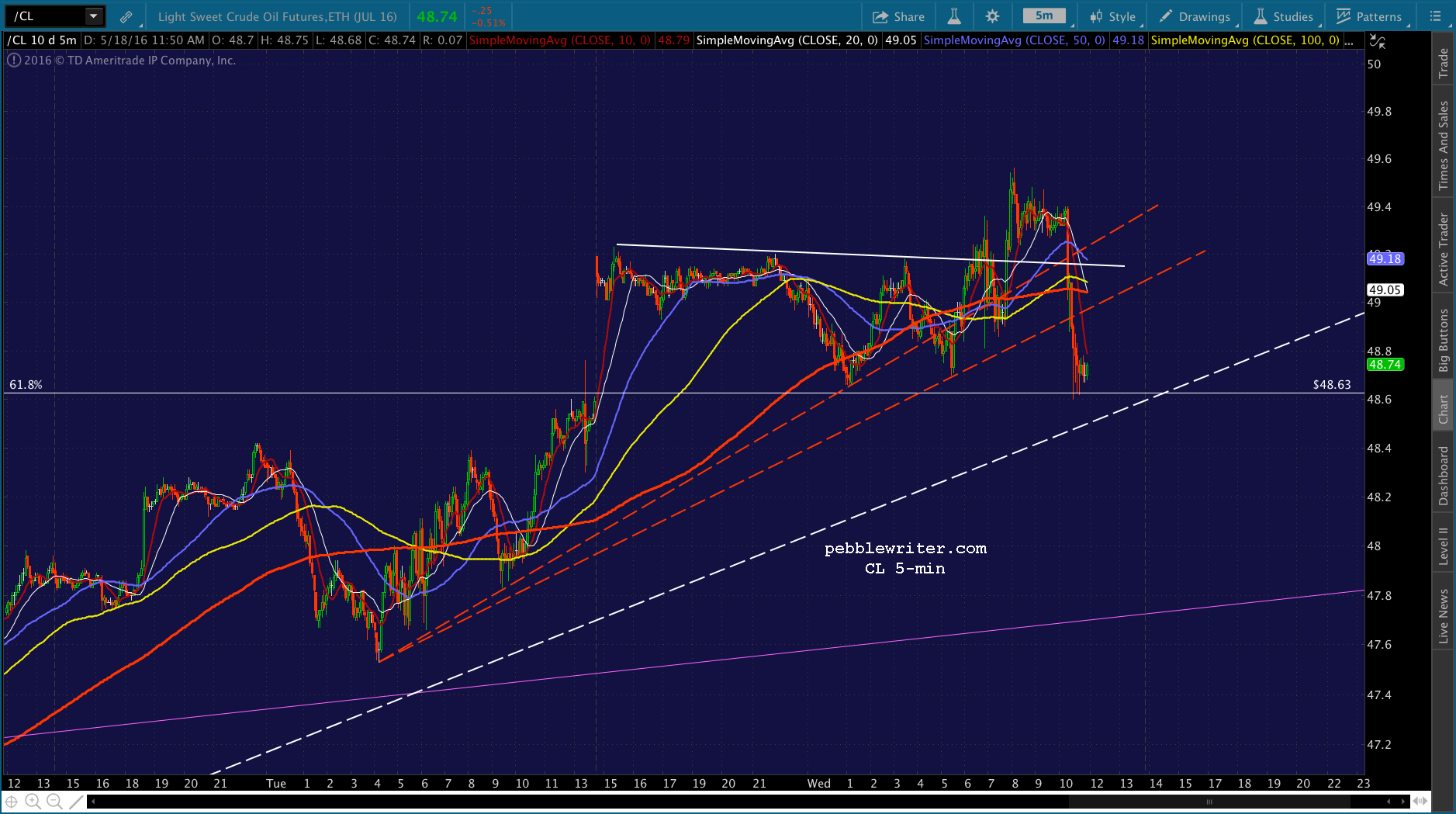Image resolution: width=1456 pixels, height=814 pixels.
Task: Open chart settings gear icon
Action: [x=992, y=16]
